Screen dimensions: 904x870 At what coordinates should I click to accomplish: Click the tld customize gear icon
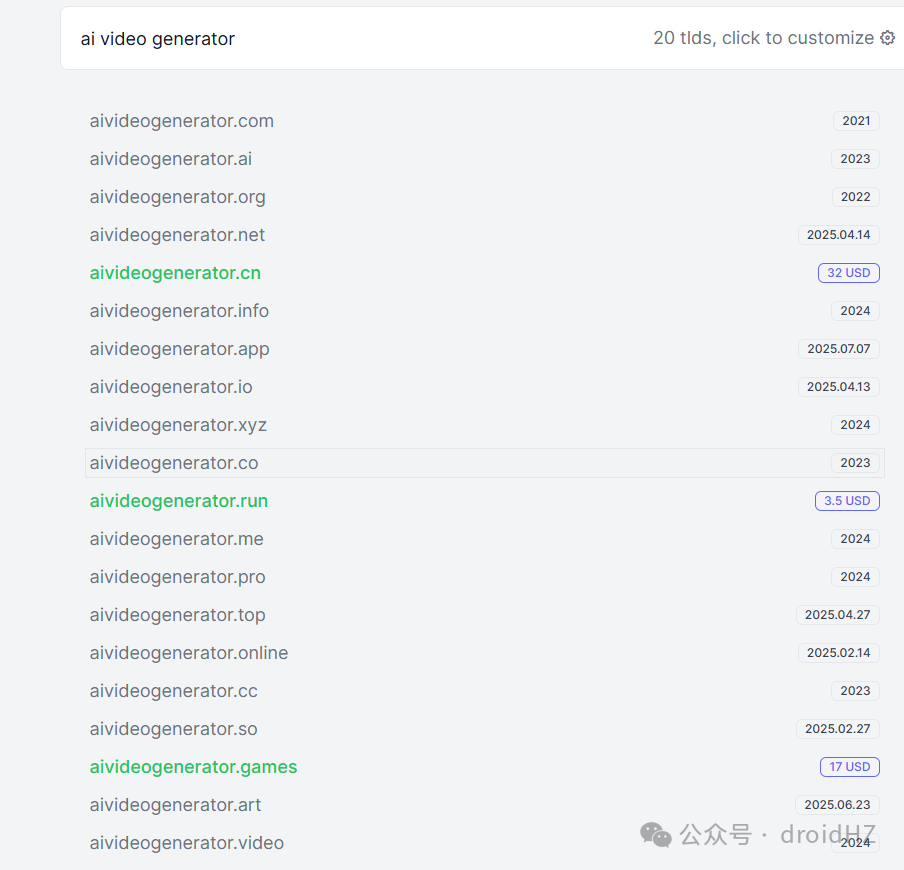(887, 38)
